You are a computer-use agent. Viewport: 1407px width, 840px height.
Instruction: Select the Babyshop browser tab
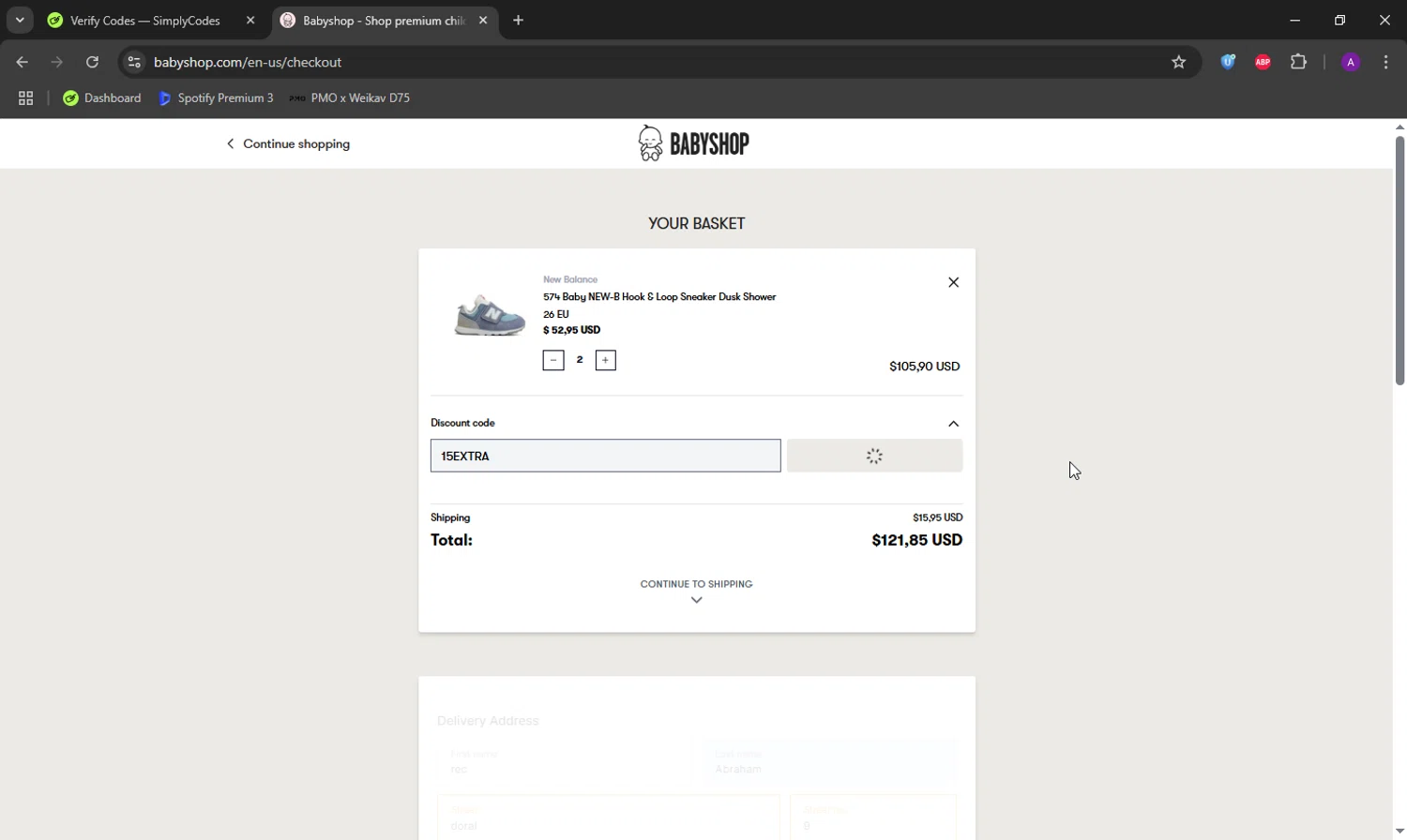(x=384, y=21)
